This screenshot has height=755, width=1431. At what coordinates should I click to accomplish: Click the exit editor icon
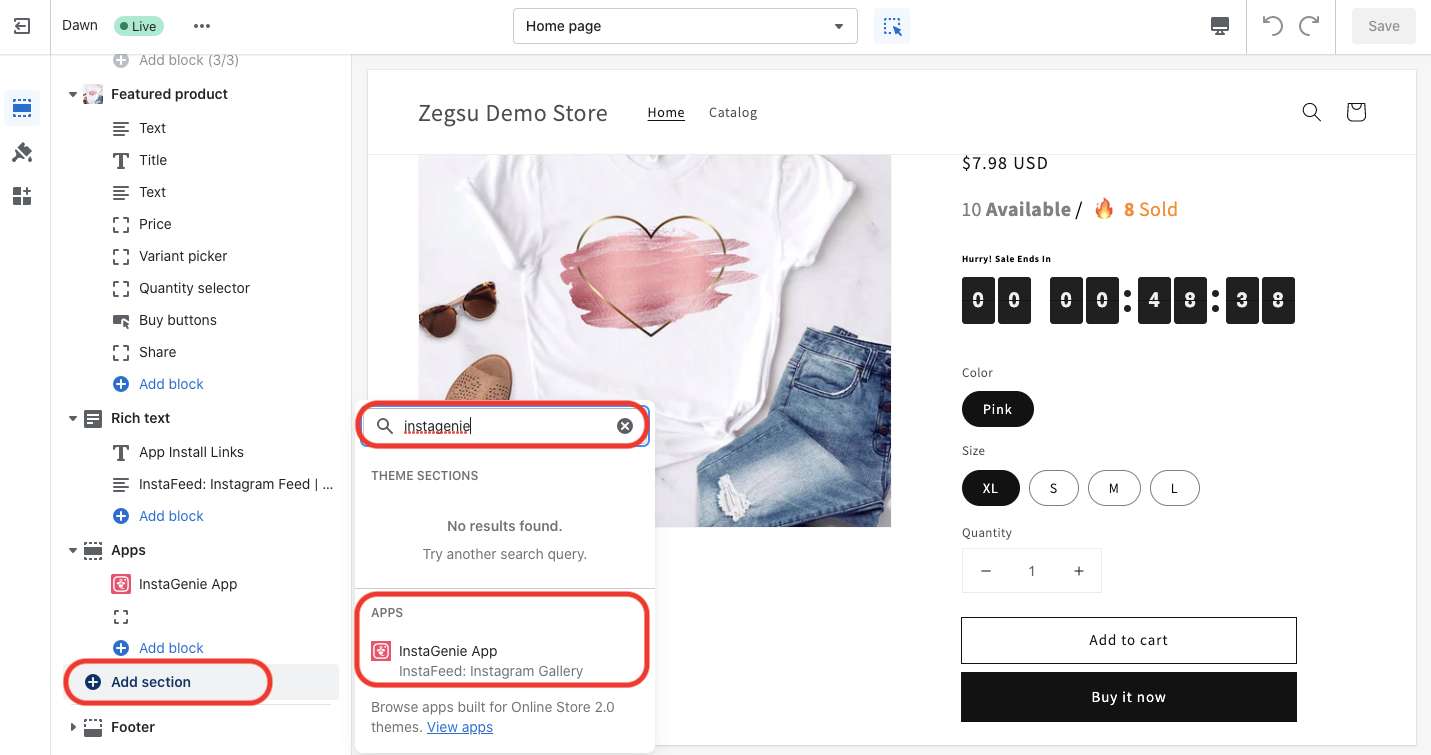coord(22,26)
